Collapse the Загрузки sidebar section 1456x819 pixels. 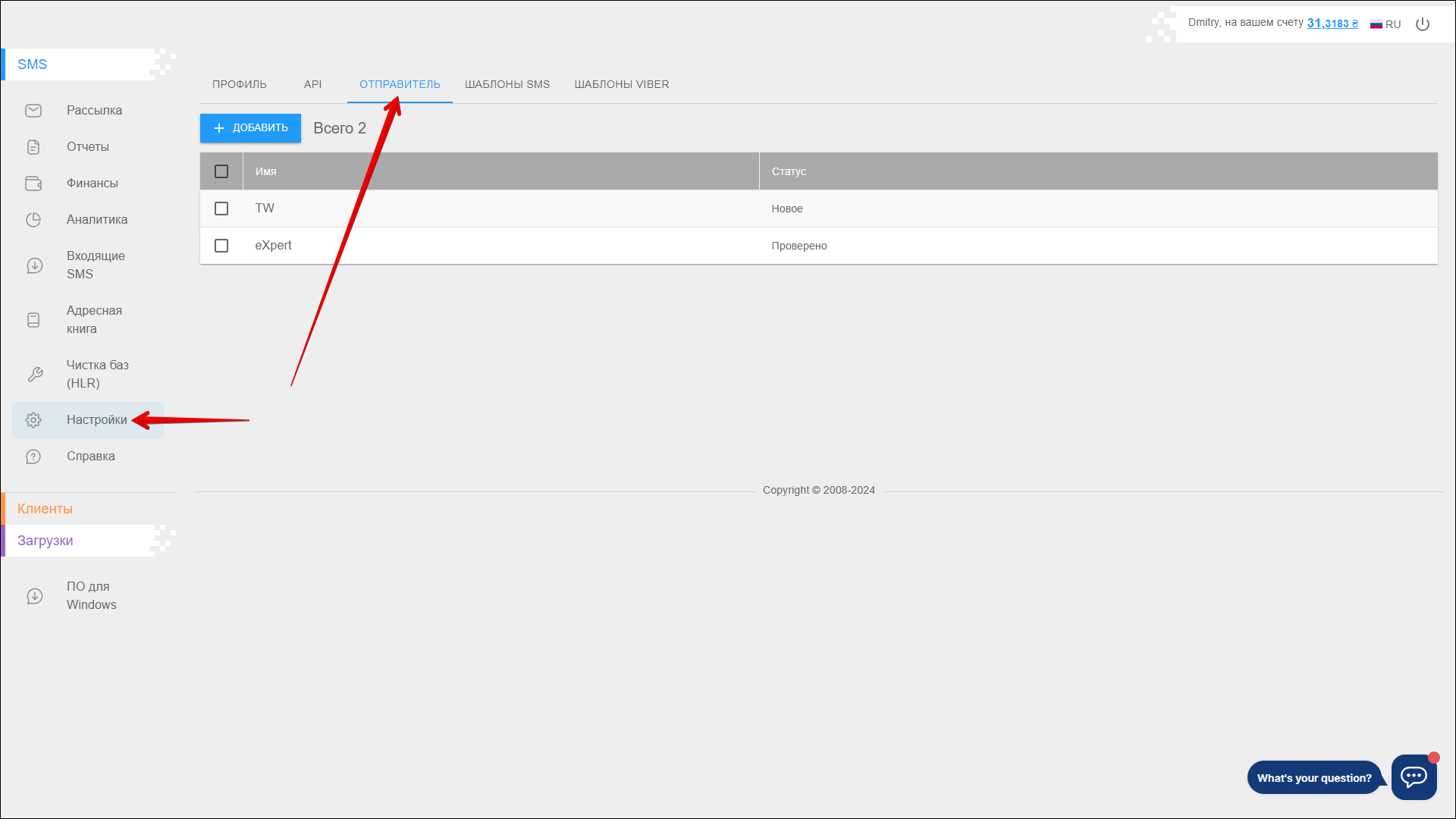45,541
